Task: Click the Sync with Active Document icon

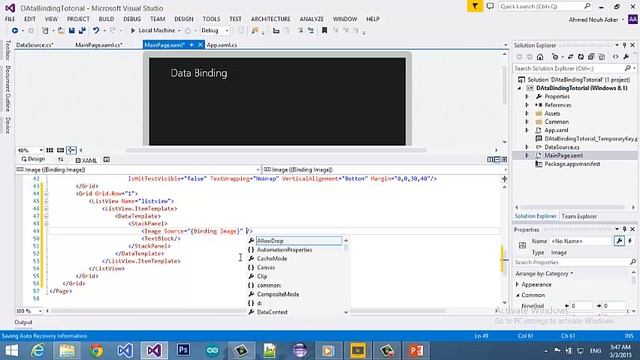Action: tap(570, 57)
